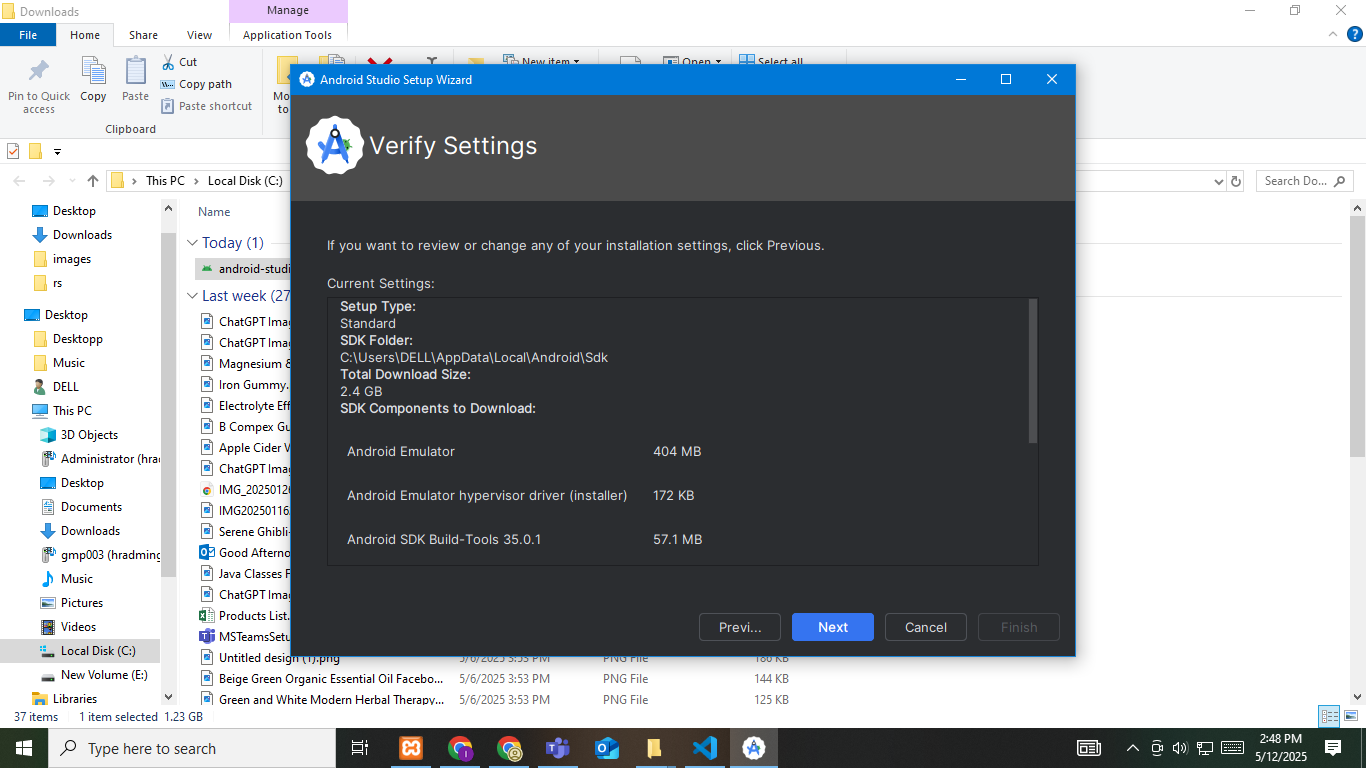Switch to the Share ribbon tab
The image size is (1366, 768).
143,35
